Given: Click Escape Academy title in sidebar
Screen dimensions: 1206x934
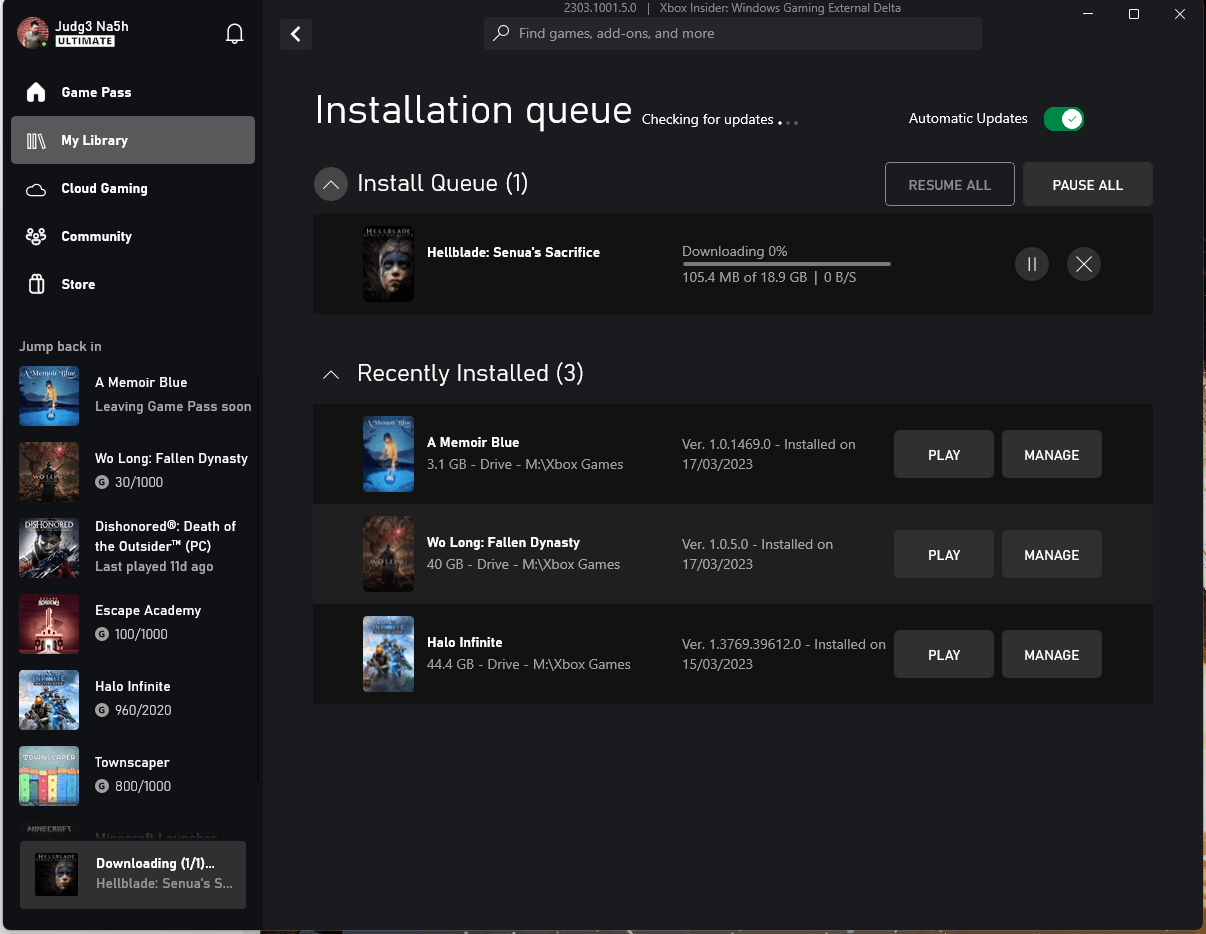Looking at the screenshot, I should coord(148,610).
